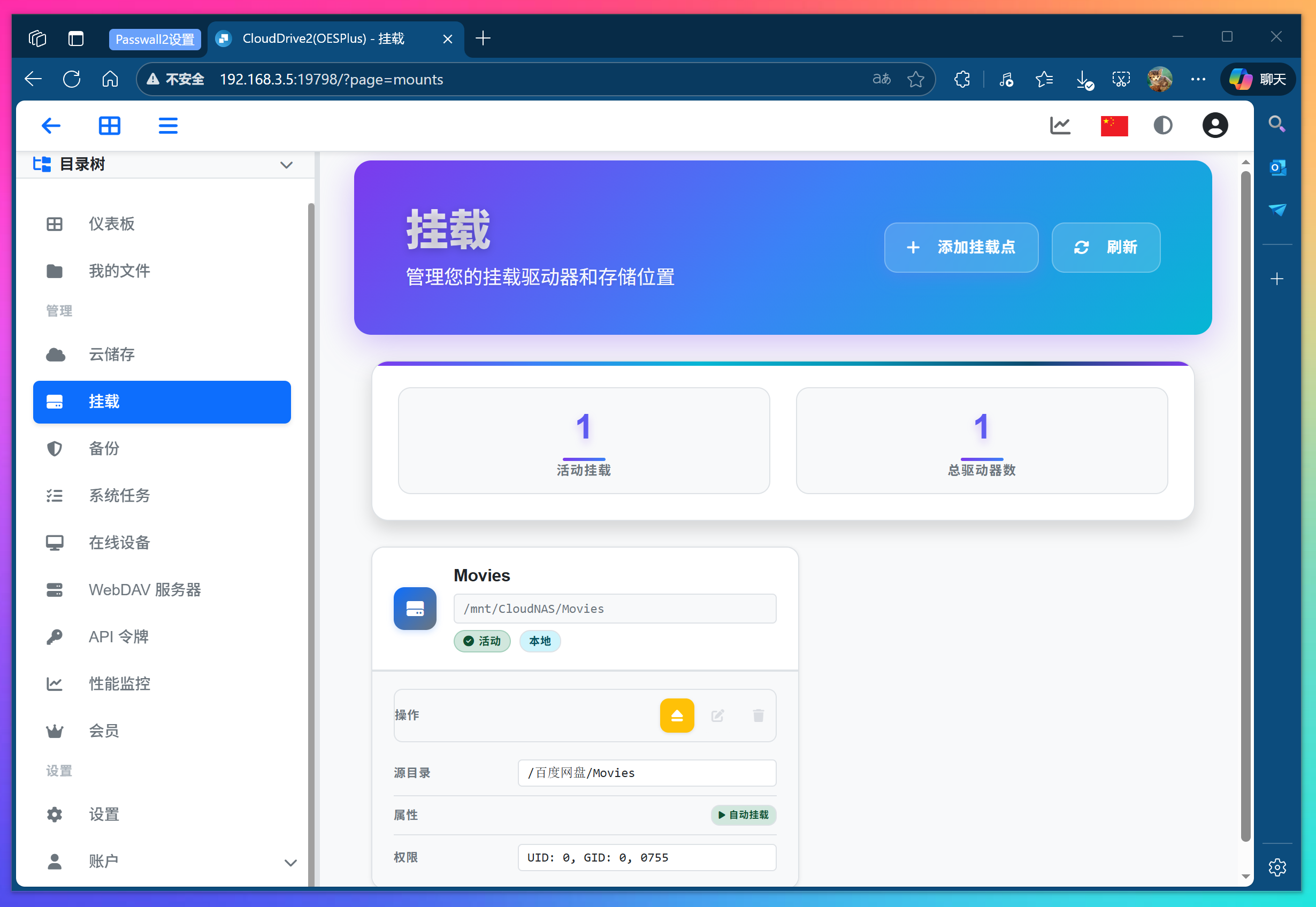Toggle dark mode with the contrast icon
The width and height of the screenshot is (1316, 907).
pos(1162,125)
